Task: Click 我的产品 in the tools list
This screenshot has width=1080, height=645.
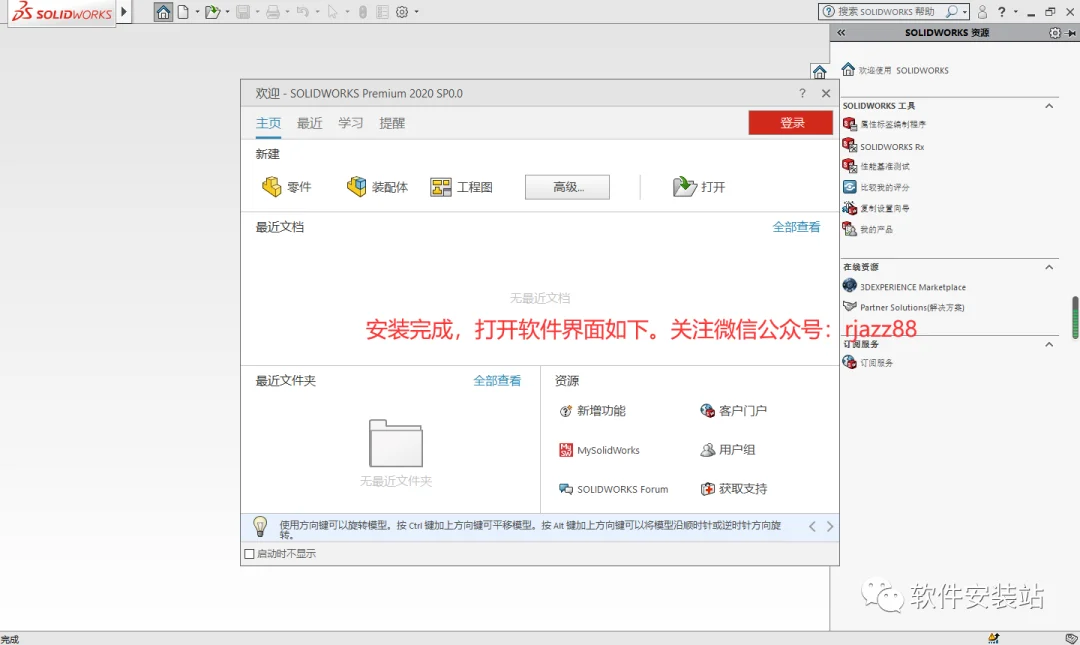Action: point(868,229)
